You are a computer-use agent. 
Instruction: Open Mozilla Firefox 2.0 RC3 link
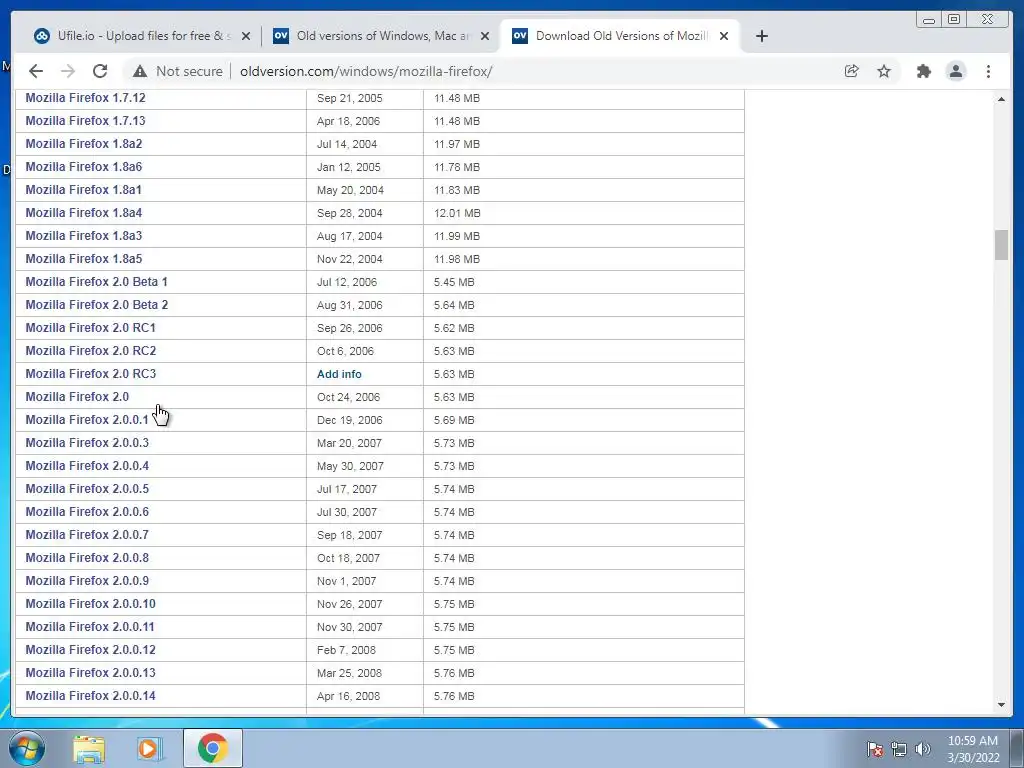(x=91, y=374)
